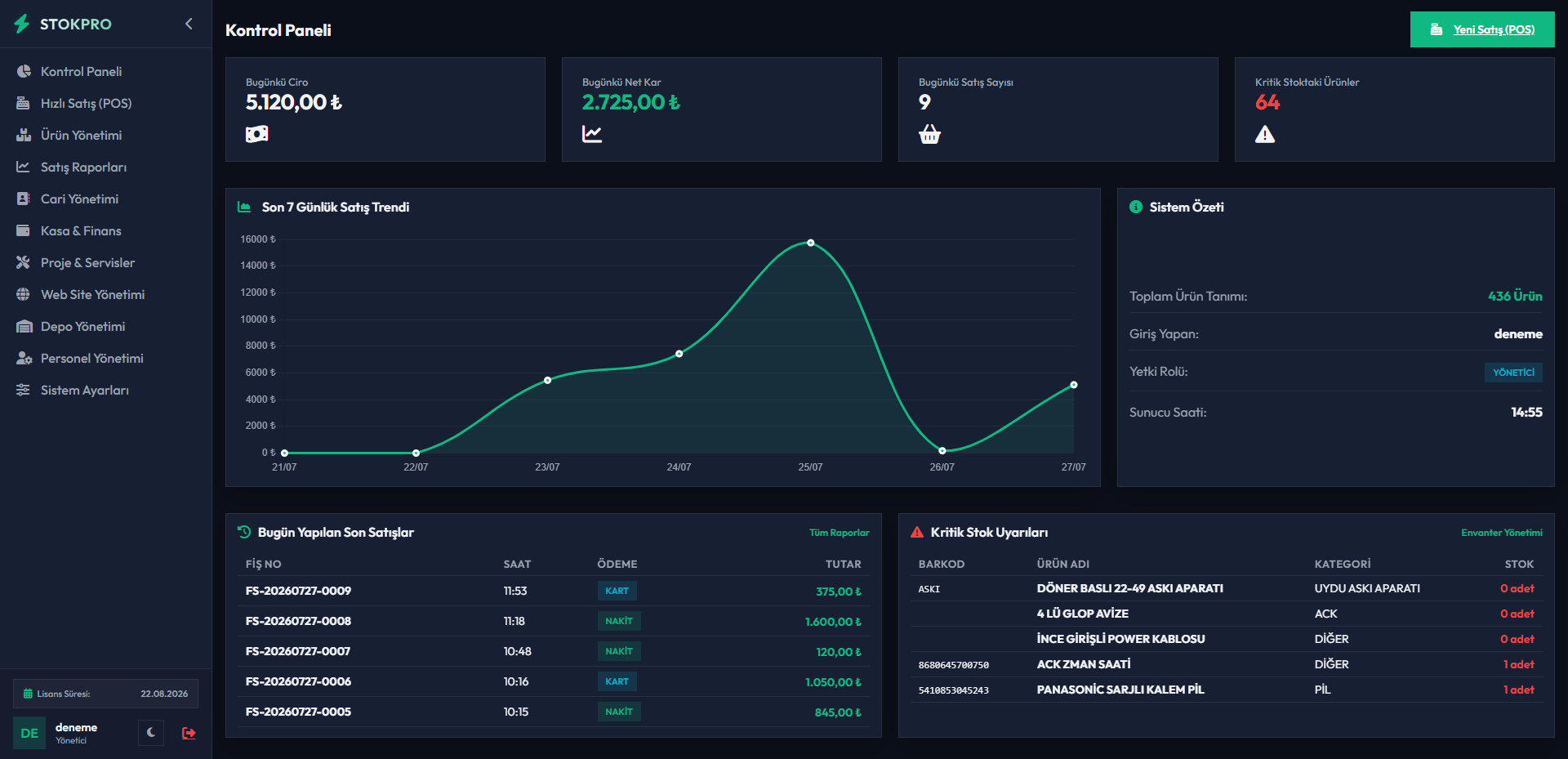
Task: Click product PANASONİC SARJLI KALEM PİL
Action: pos(1120,690)
